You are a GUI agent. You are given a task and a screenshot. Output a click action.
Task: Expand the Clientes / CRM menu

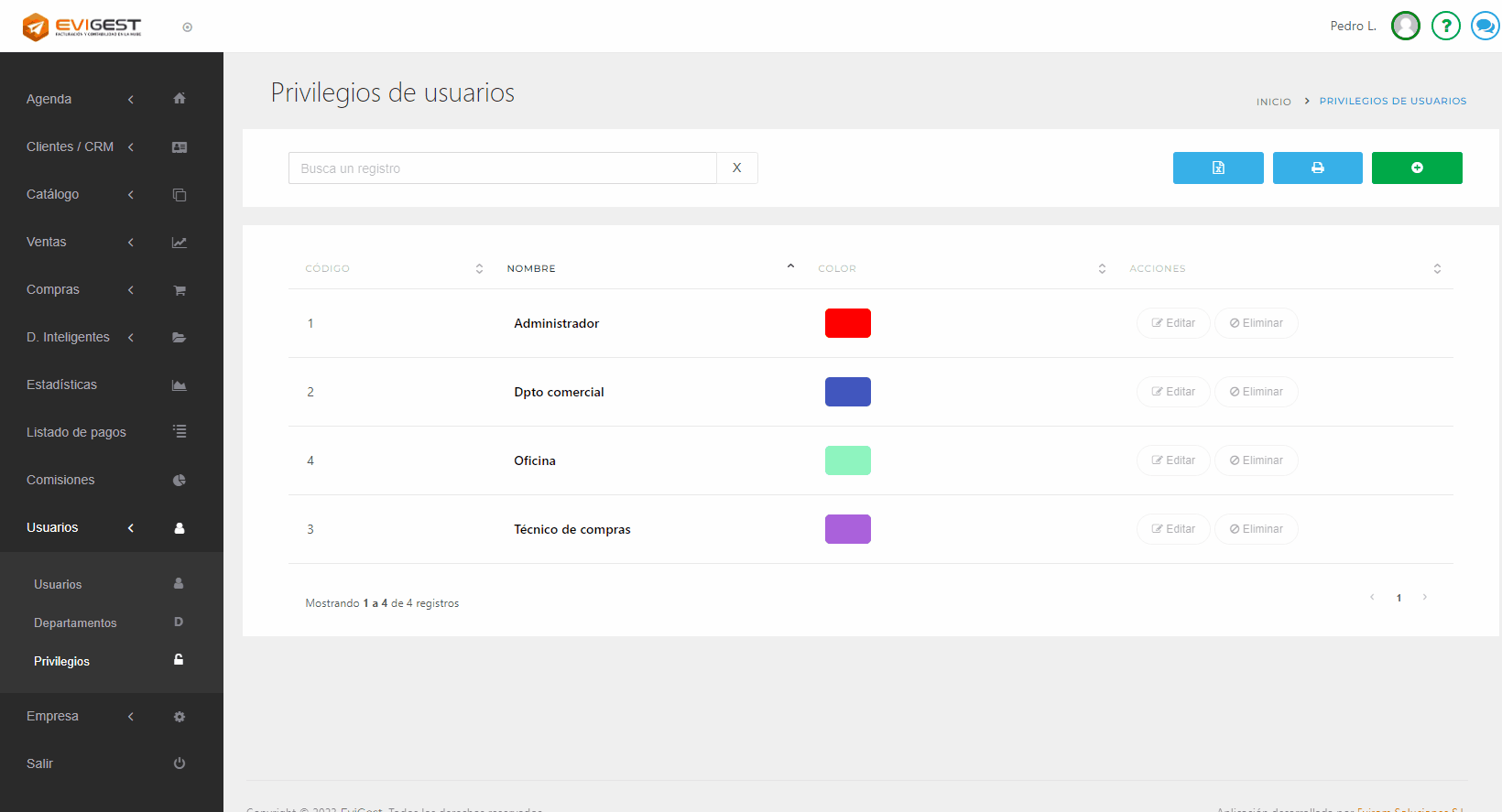[81, 146]
